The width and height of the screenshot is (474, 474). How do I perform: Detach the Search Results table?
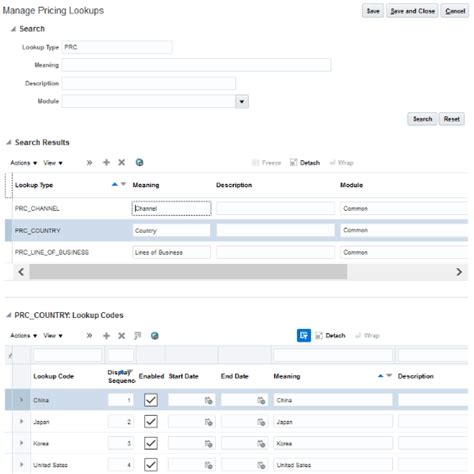click(x=305, y=163)
